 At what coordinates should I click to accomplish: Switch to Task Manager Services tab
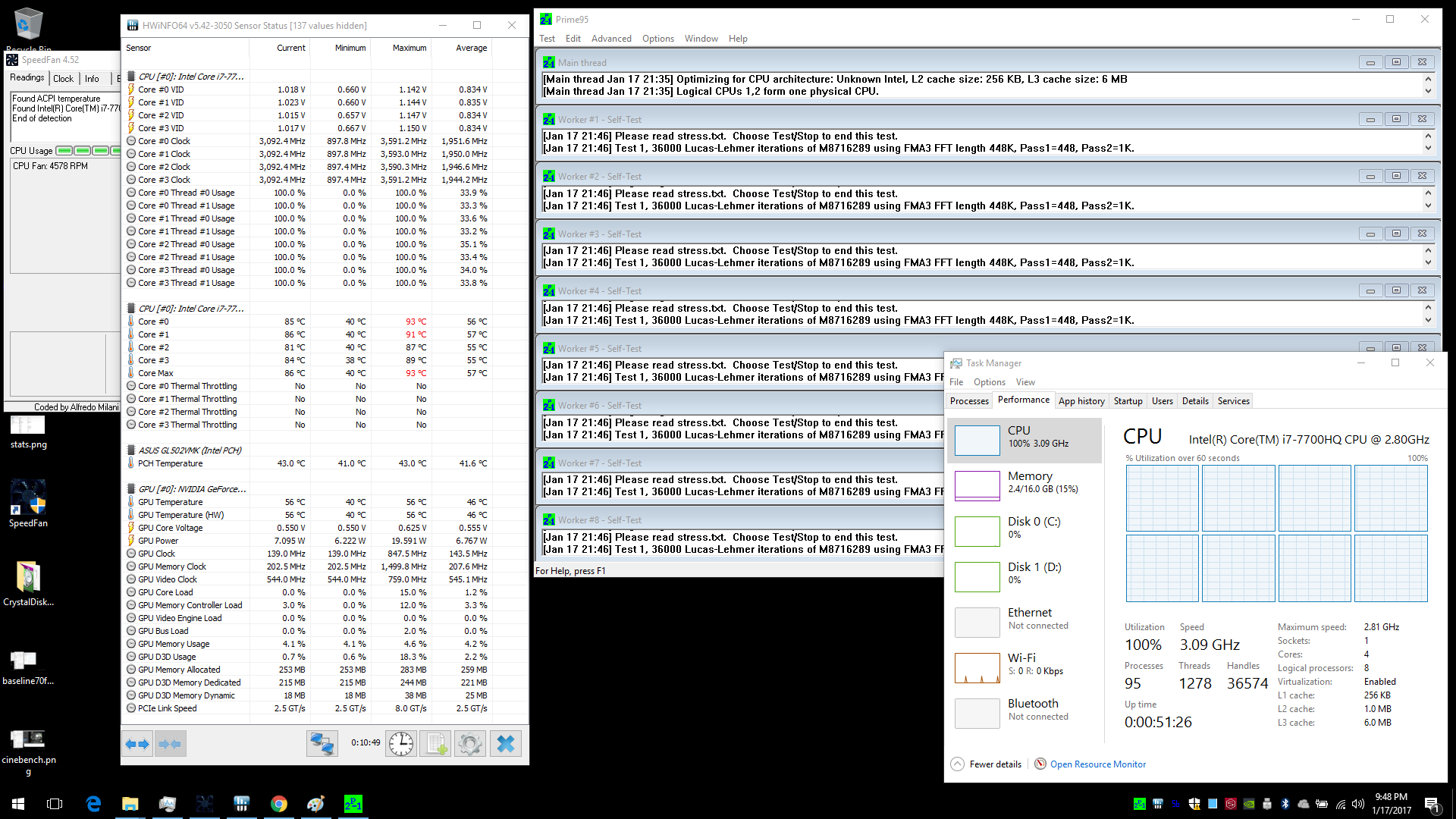pyautogui.click(x=1234, y=401)
